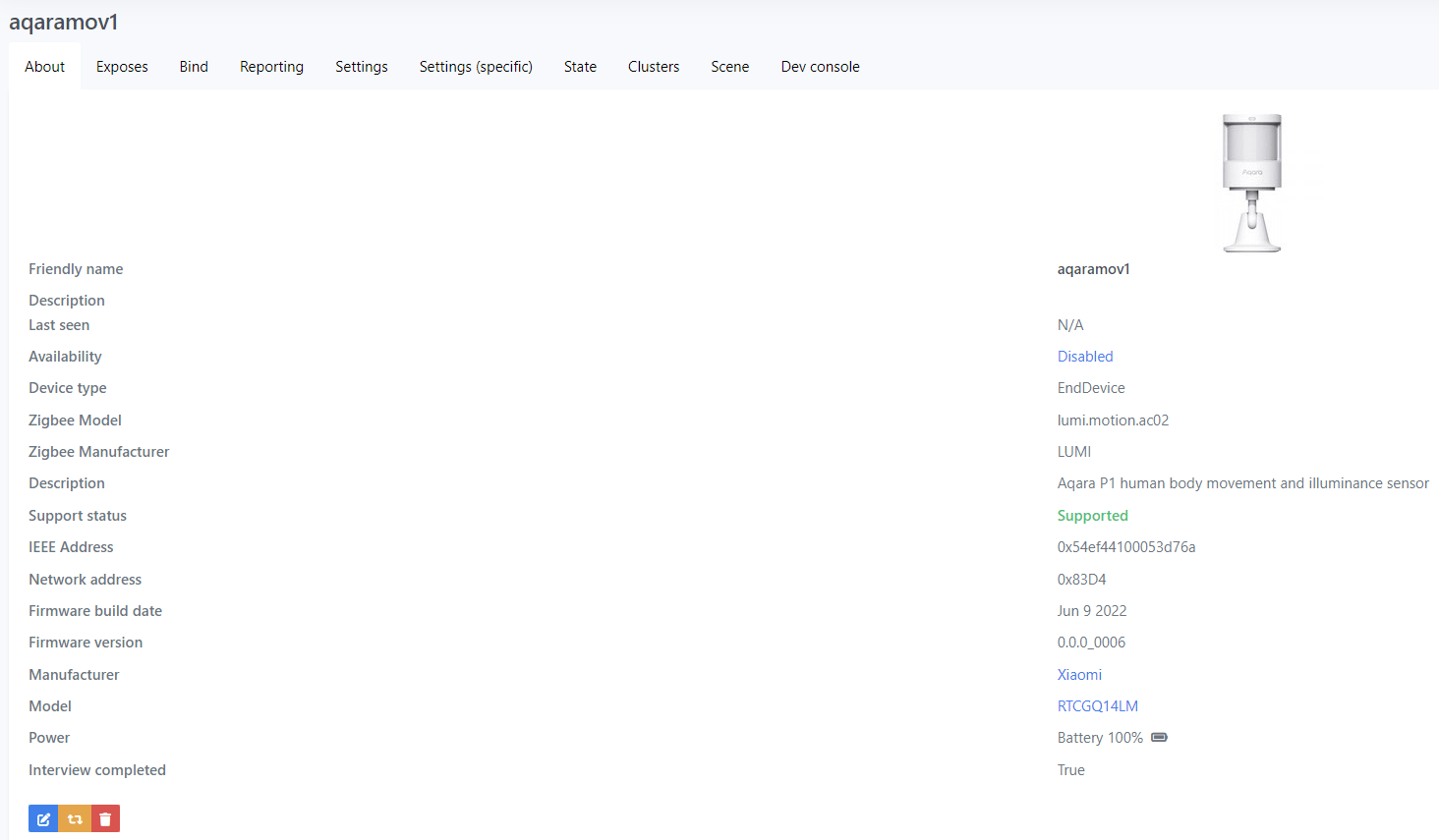Switch to the Exposes tab
This screenshot has width=1439, height=840.
(x=122, y=67)
